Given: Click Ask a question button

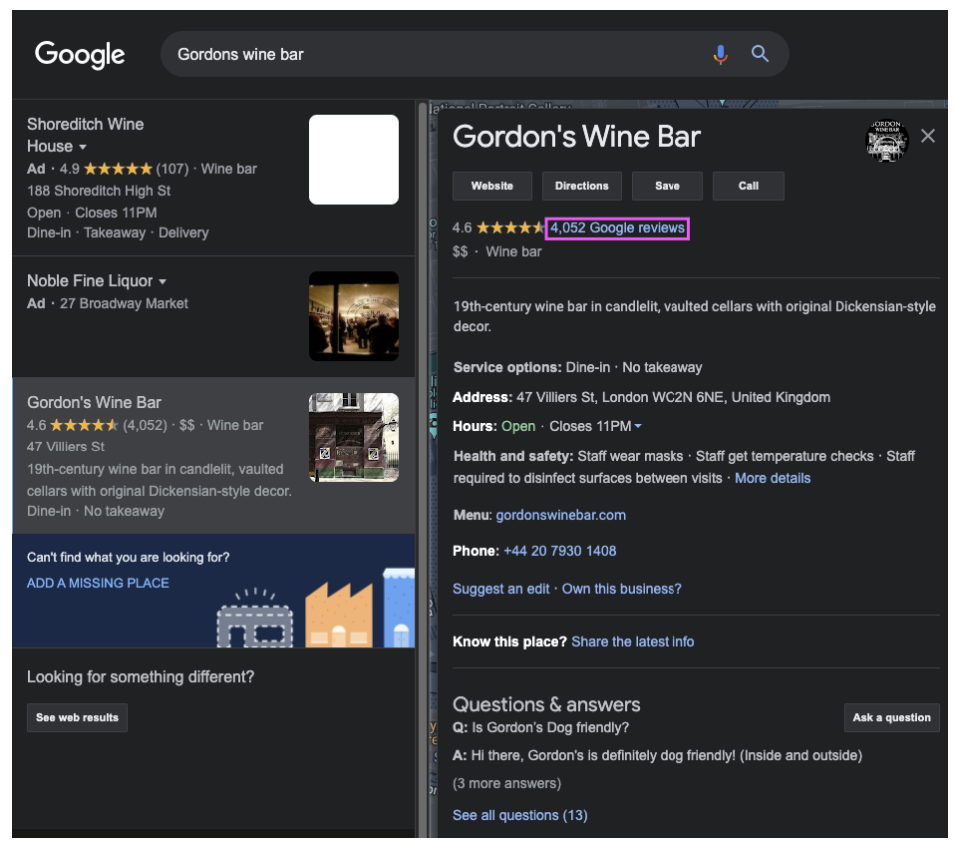Looking at the screenshot, I should point(891,717).
